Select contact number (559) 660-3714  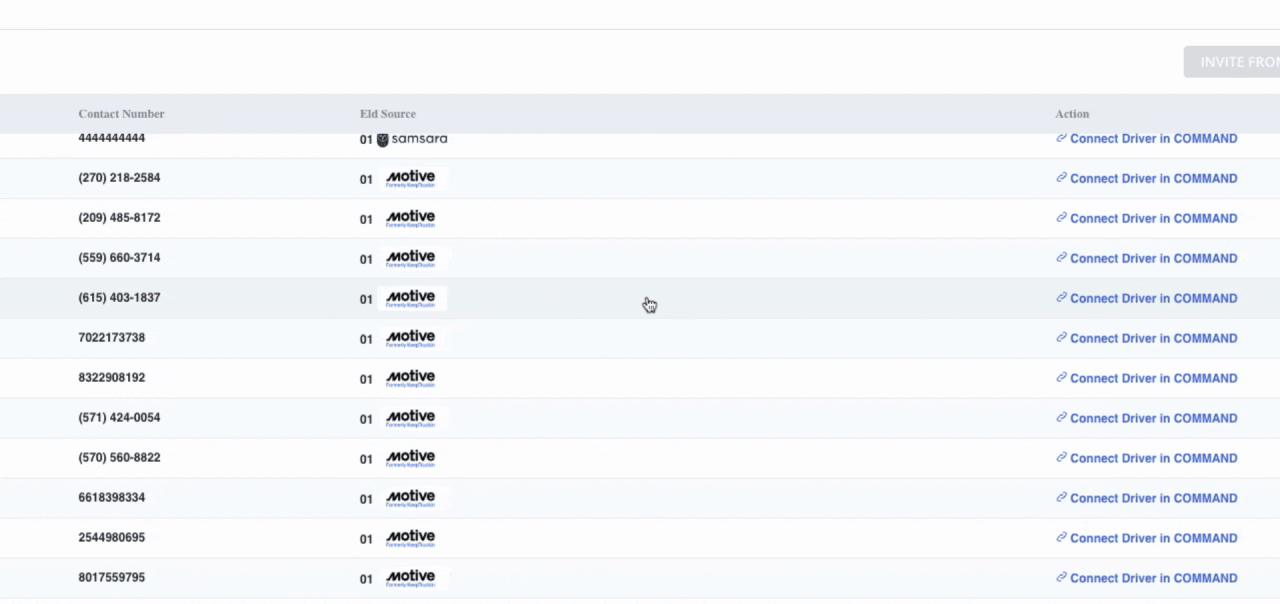[x=119, y=258]
